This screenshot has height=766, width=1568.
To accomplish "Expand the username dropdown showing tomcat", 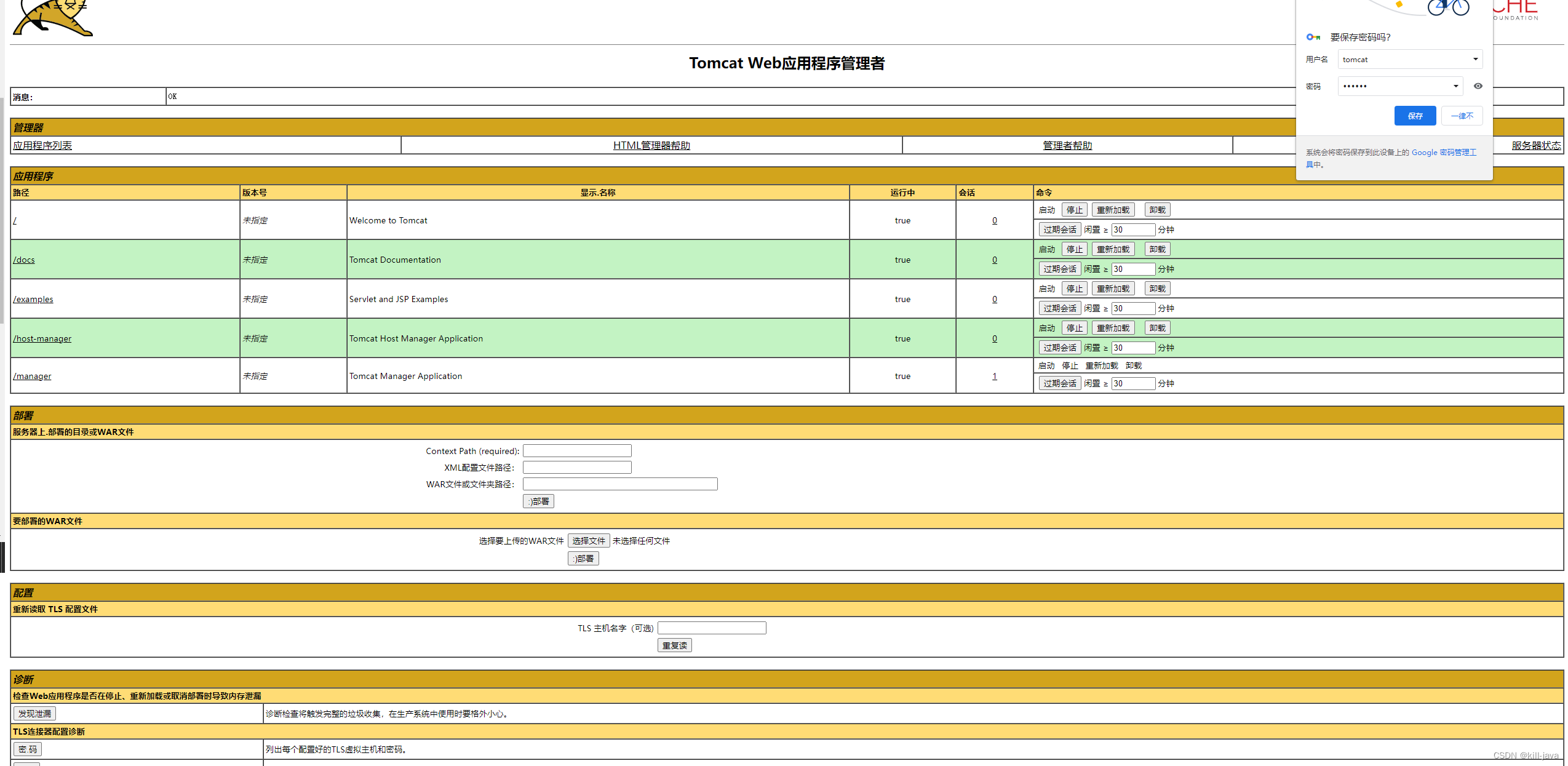I will 1475,59.
